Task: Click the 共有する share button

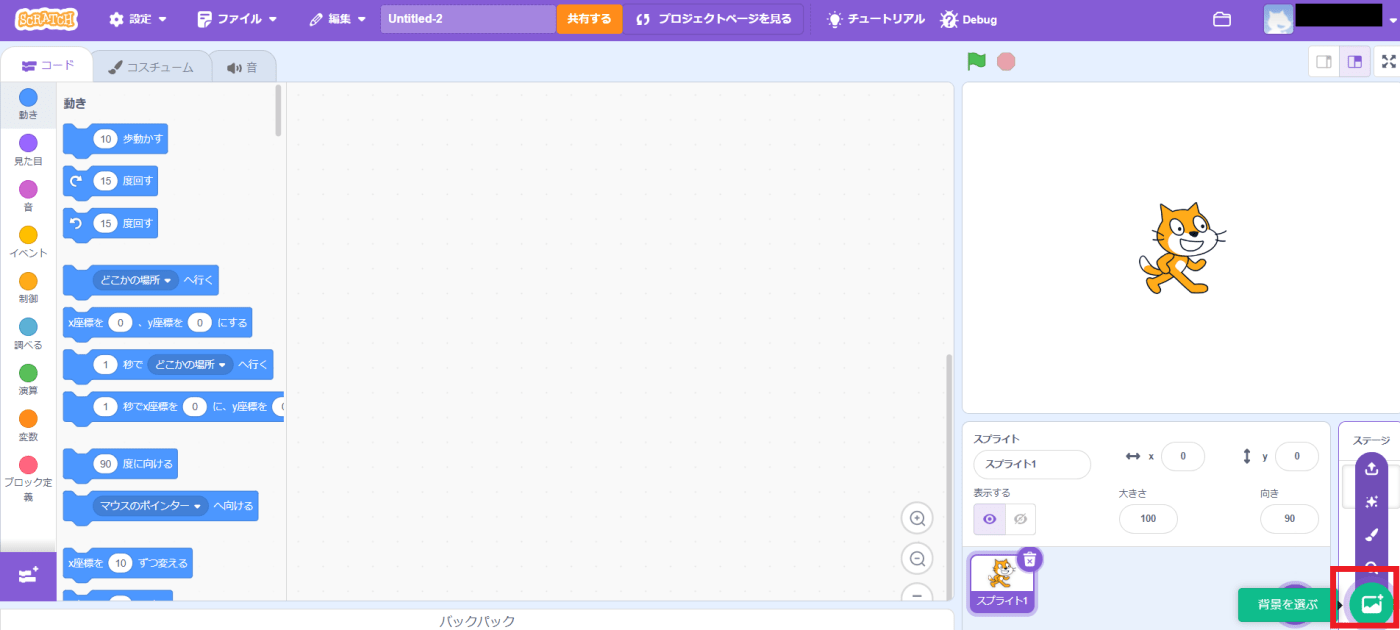Action: 589,19
